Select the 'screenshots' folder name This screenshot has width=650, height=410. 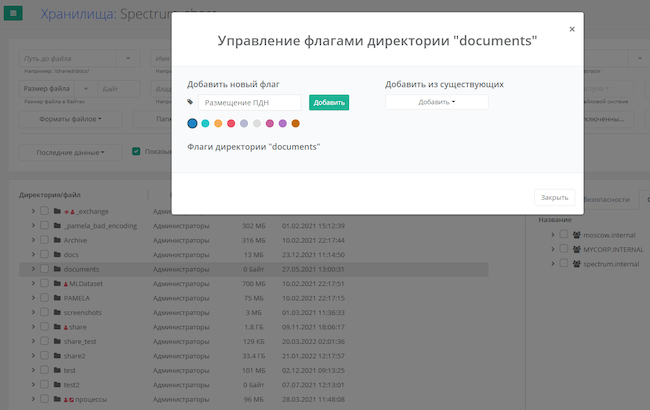(x=82, y=313)
